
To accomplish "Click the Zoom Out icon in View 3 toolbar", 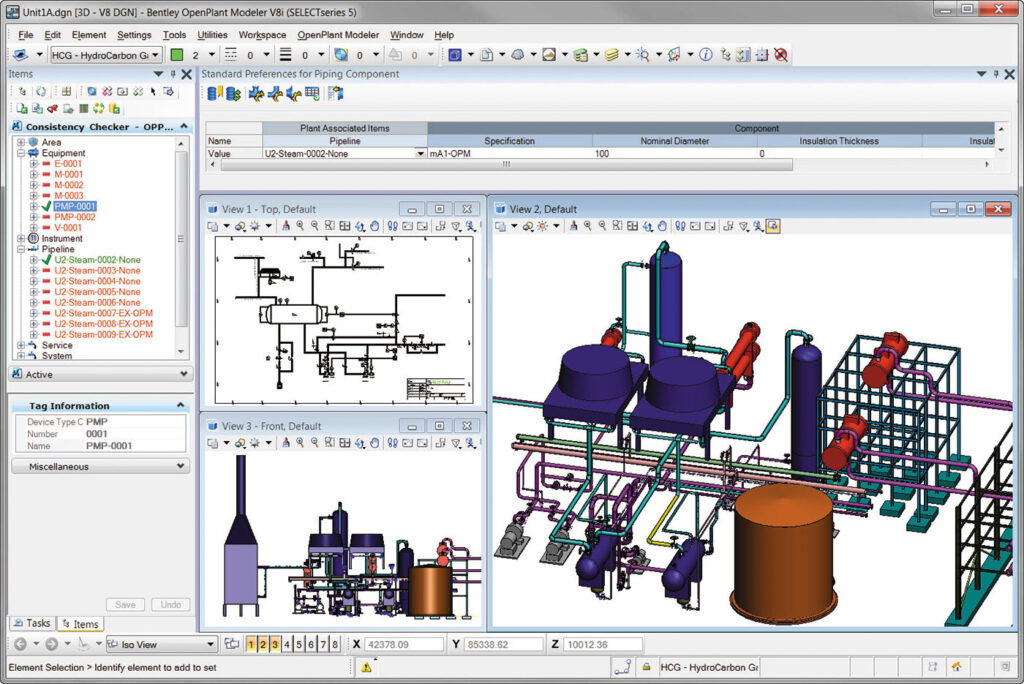I will click(315, 443).
